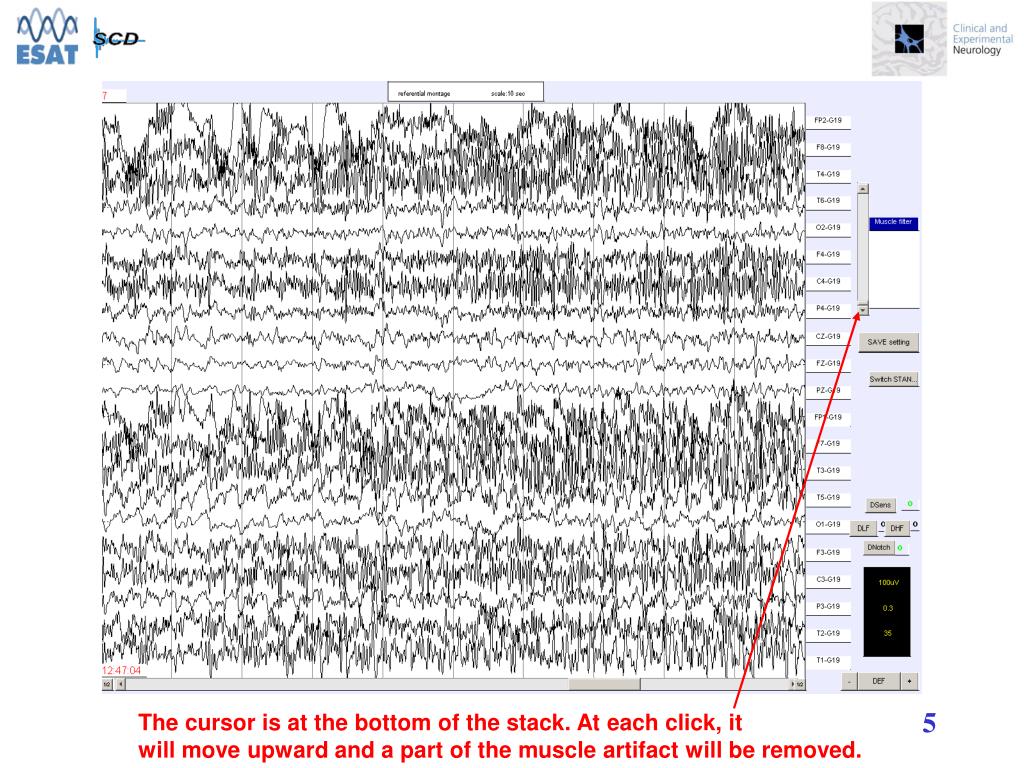This screenshot has width=1024, height=768.
Task: Click the half-page forward button at scrollbar right end
Action: pyautogui.click(x=801, y=684)
